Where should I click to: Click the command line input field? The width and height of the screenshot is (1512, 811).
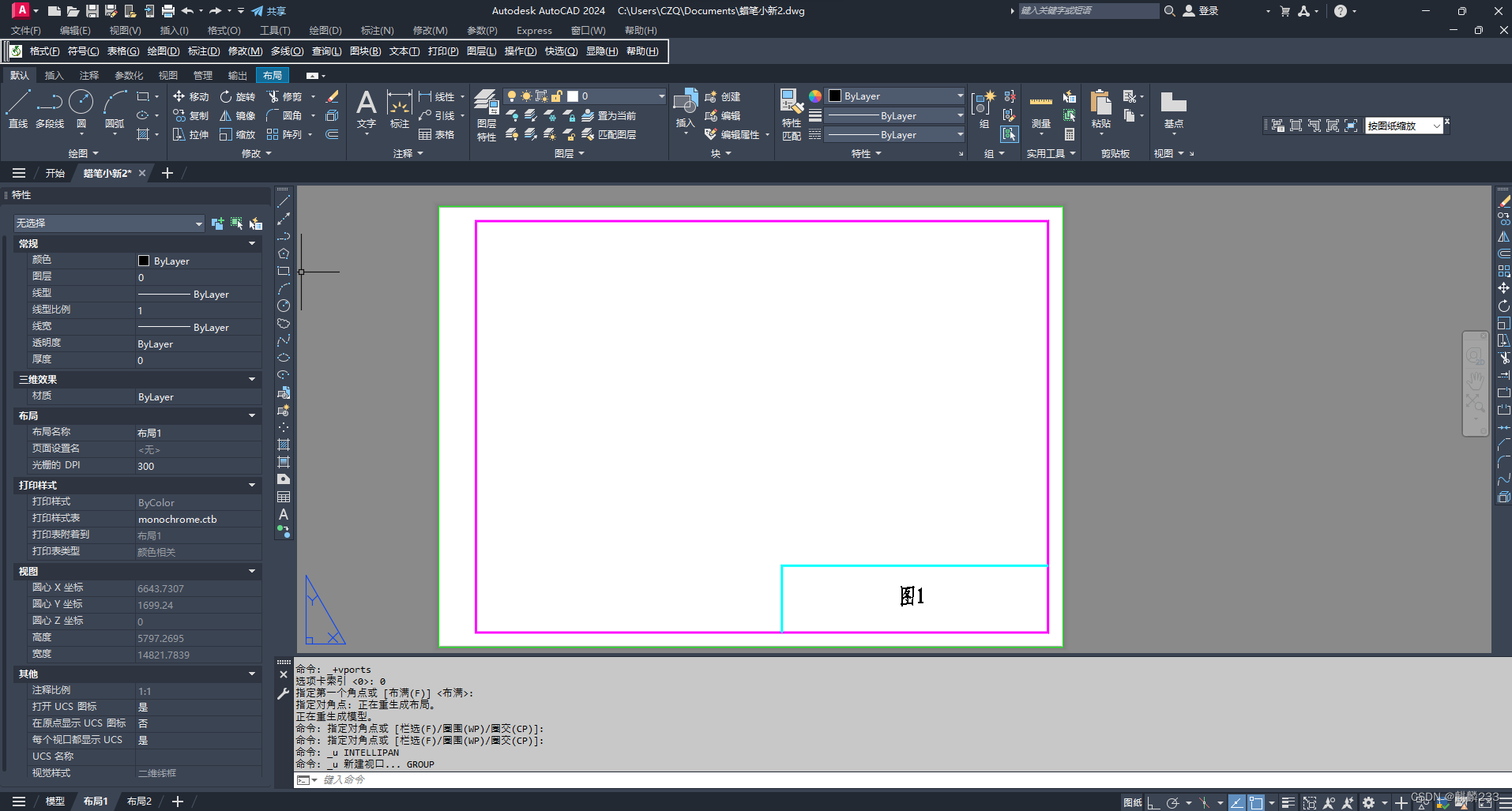(x=901, y=779)
